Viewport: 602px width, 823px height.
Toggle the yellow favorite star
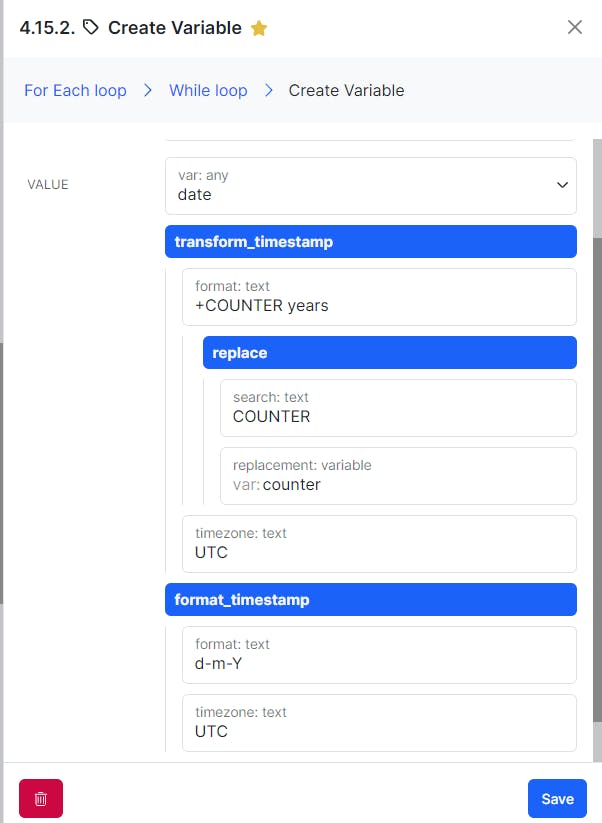[x=259, y=28]
